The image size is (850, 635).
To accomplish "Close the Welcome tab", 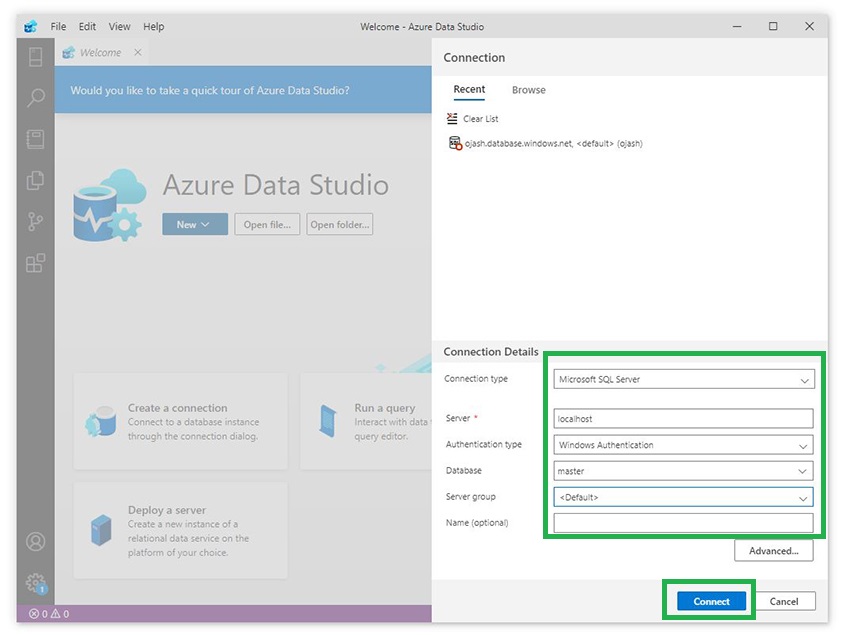I will coord(138,52).
